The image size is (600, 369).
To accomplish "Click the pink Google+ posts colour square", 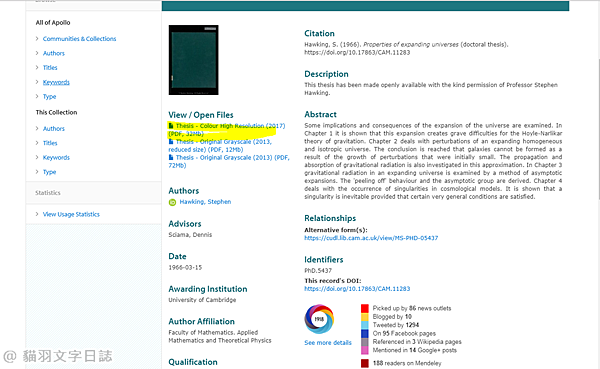I will pyautogui.click(x=365, y=351).
